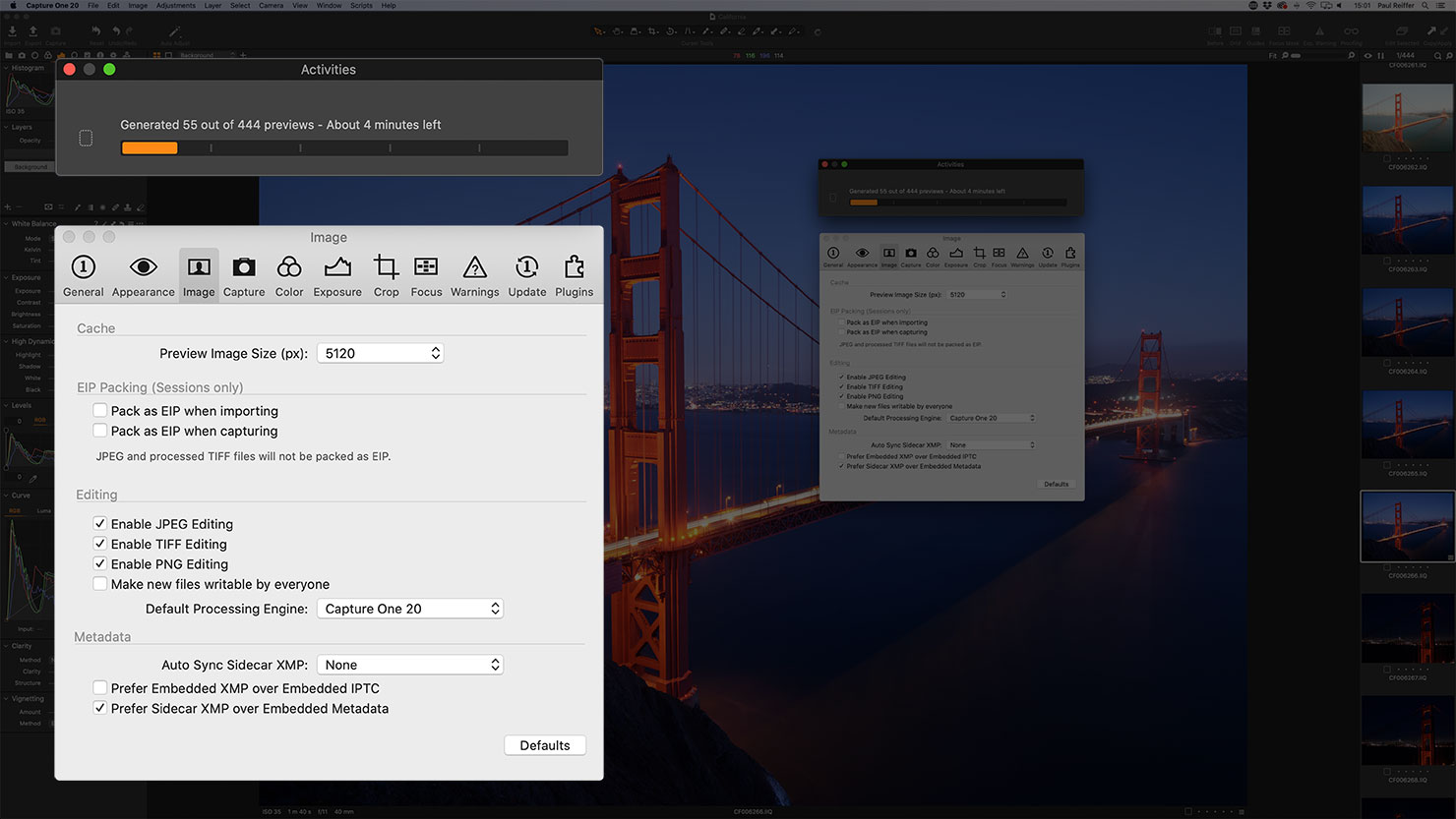Screen dimensions: 1456x819
Task: Open the Appearance preferences tab
Action: coord(143,276)
